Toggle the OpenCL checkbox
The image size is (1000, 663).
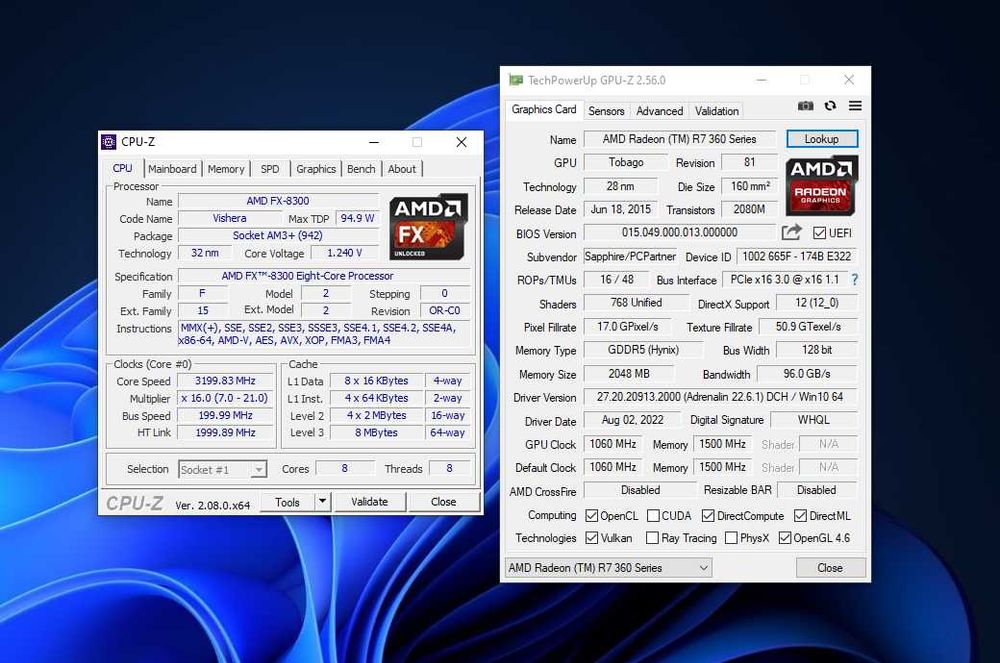[592, 515]
